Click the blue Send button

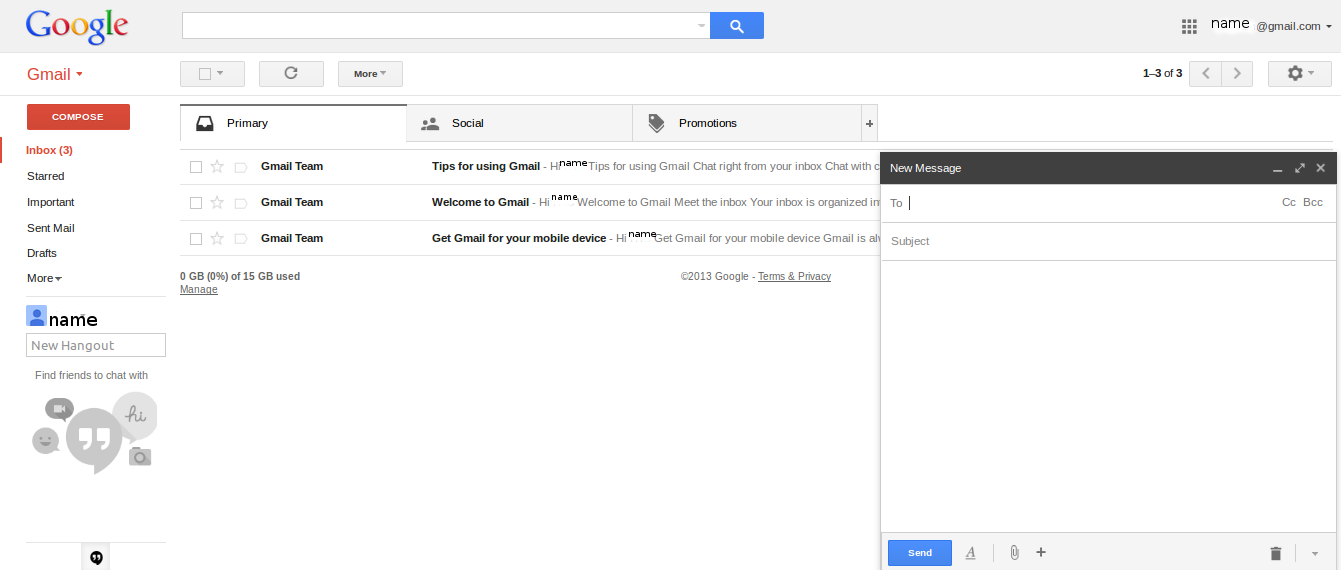coord(920,553)
